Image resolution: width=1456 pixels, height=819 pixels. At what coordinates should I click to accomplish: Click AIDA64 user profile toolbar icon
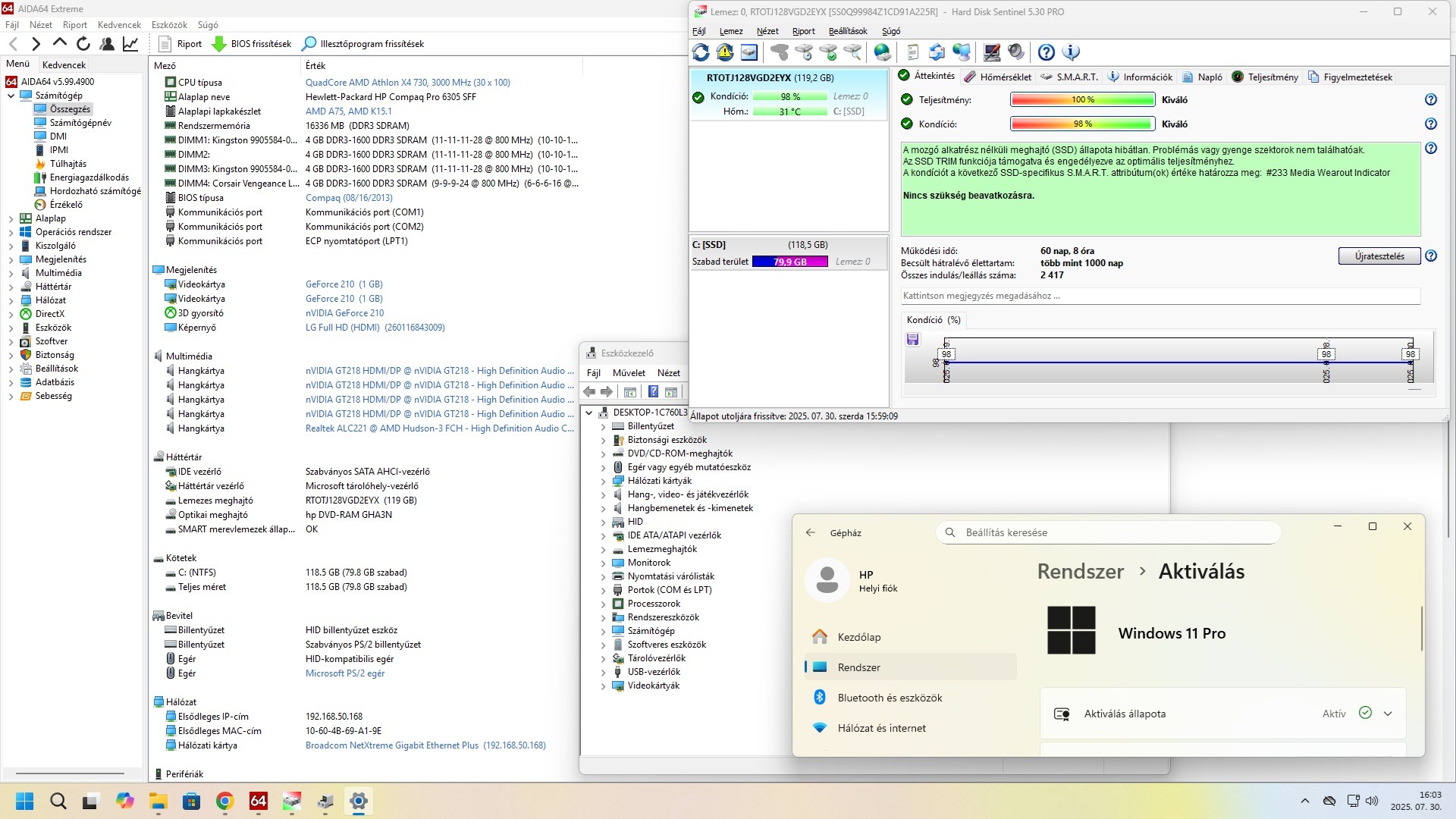[x=107, y=44]
